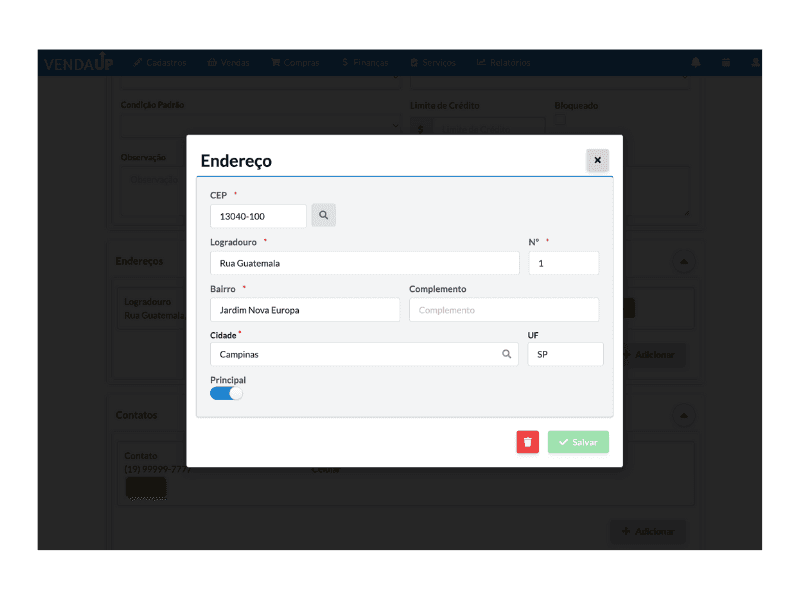Open the Cadastros menu

click(160, 62)
